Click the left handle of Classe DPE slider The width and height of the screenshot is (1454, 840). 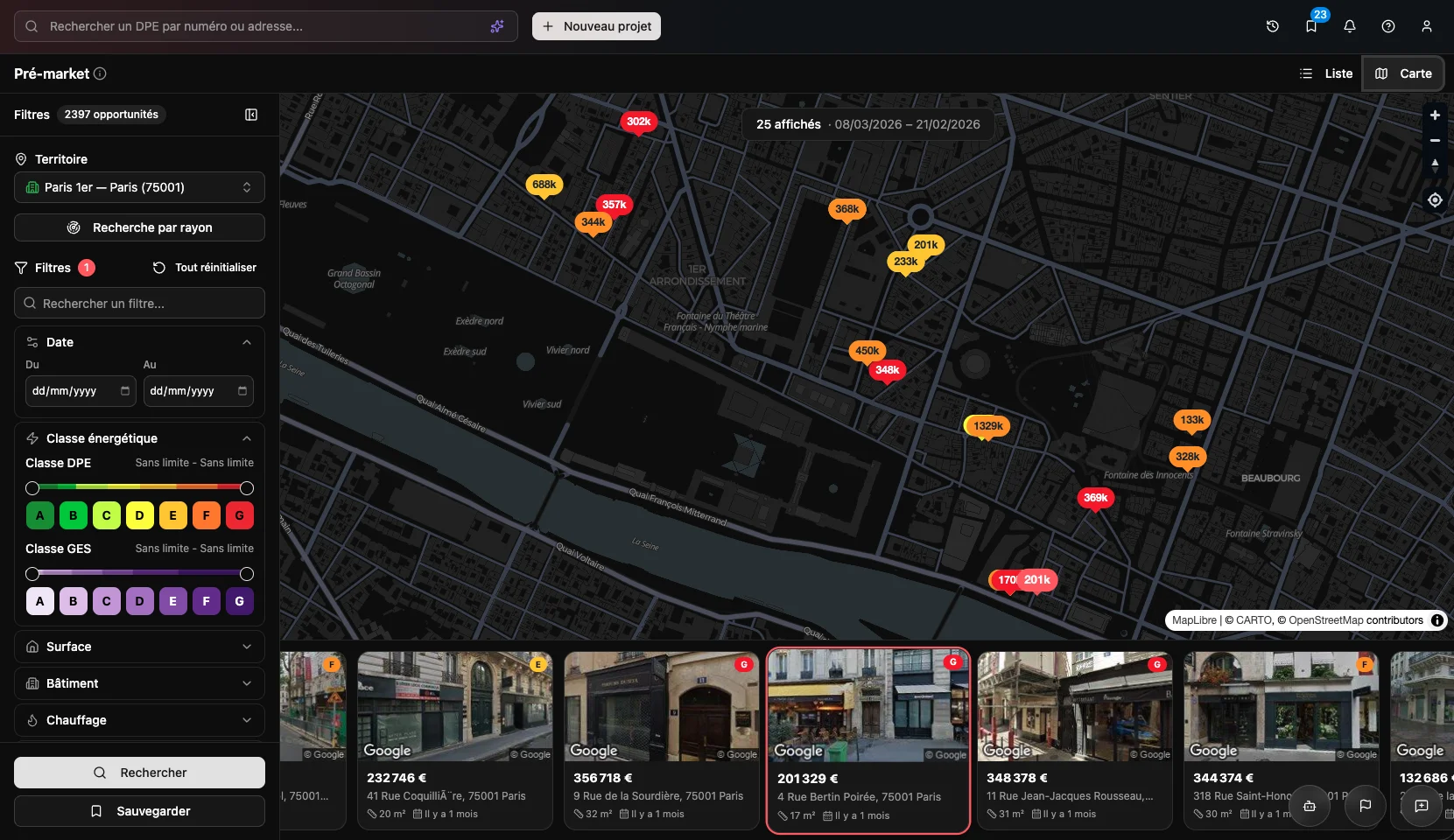tap(32, 488)
